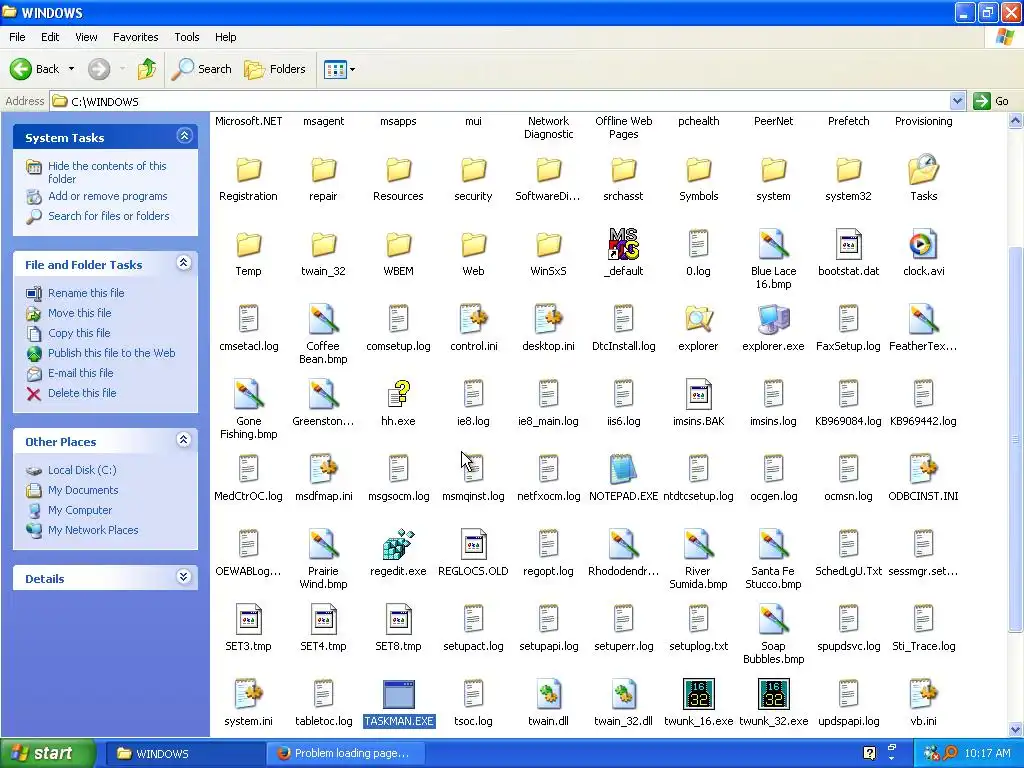The width and height of the screenshot is (1024, 768).
Task: Select the Gone Fishing.bmp image icon
Action: click(248, 394)
